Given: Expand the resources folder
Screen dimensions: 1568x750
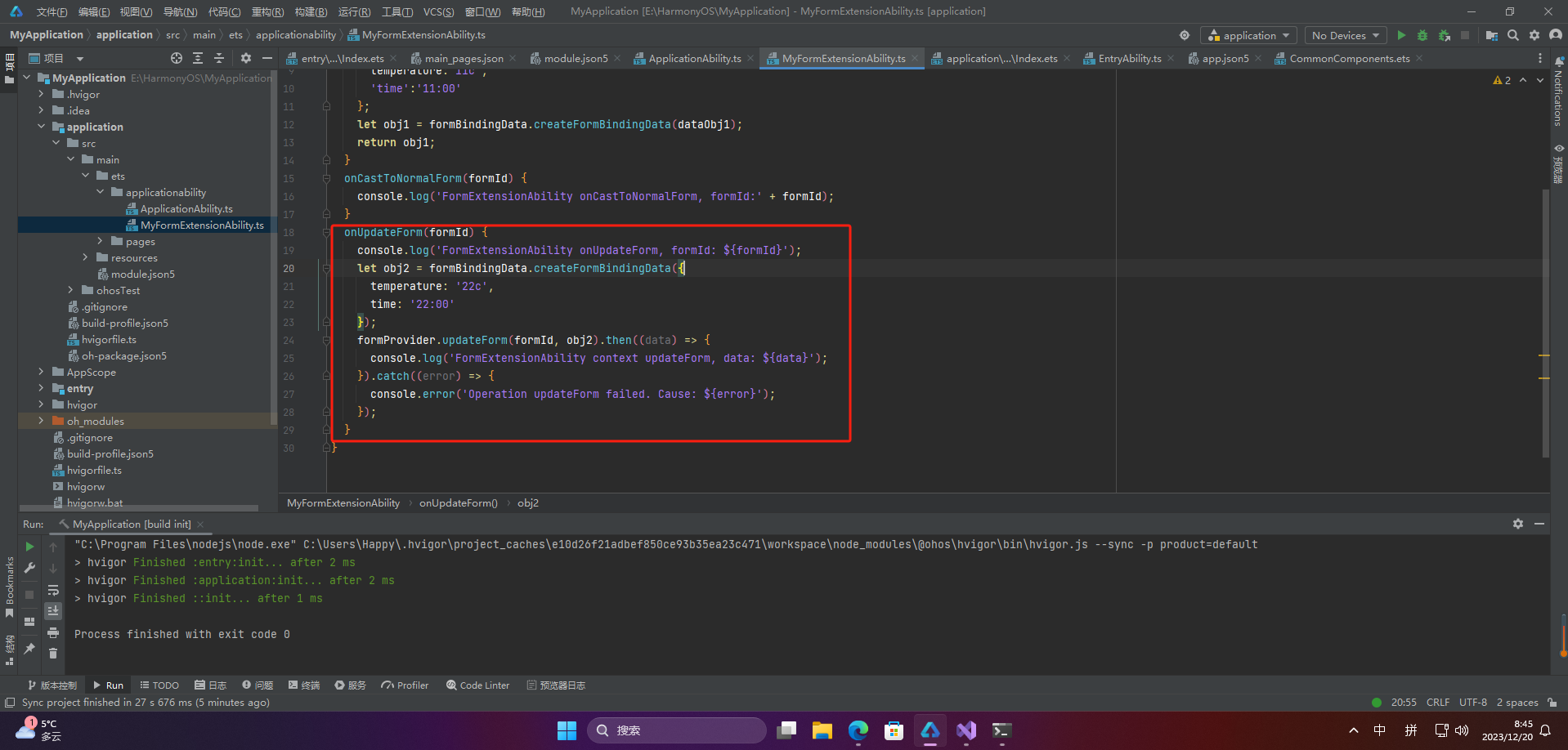Looking at the screenshot, I should tap(86, 257).
